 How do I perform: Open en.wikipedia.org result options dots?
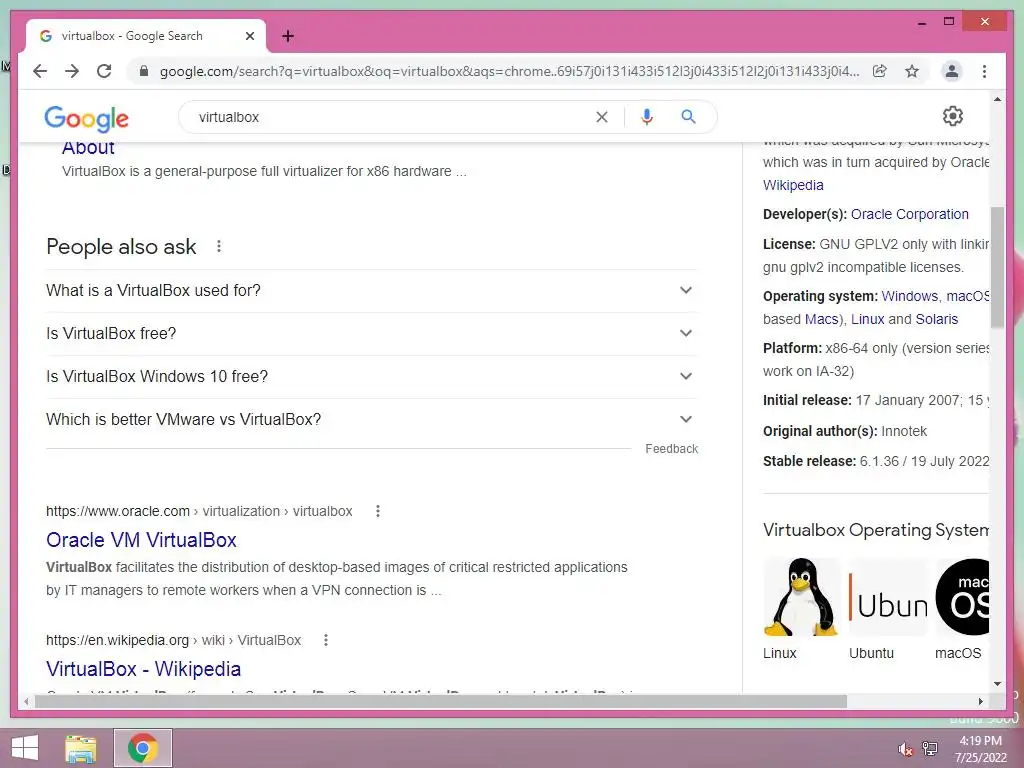pos(326,640)
